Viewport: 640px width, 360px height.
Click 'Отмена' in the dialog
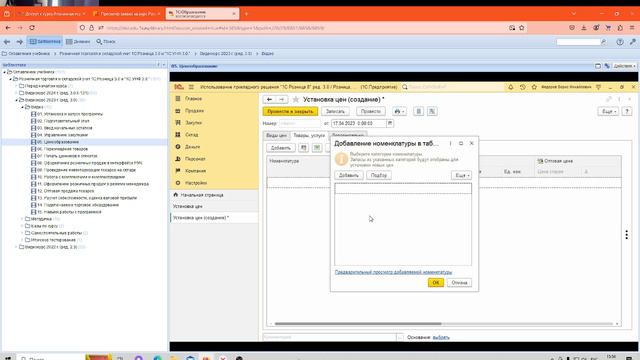(x=459, y=282)
